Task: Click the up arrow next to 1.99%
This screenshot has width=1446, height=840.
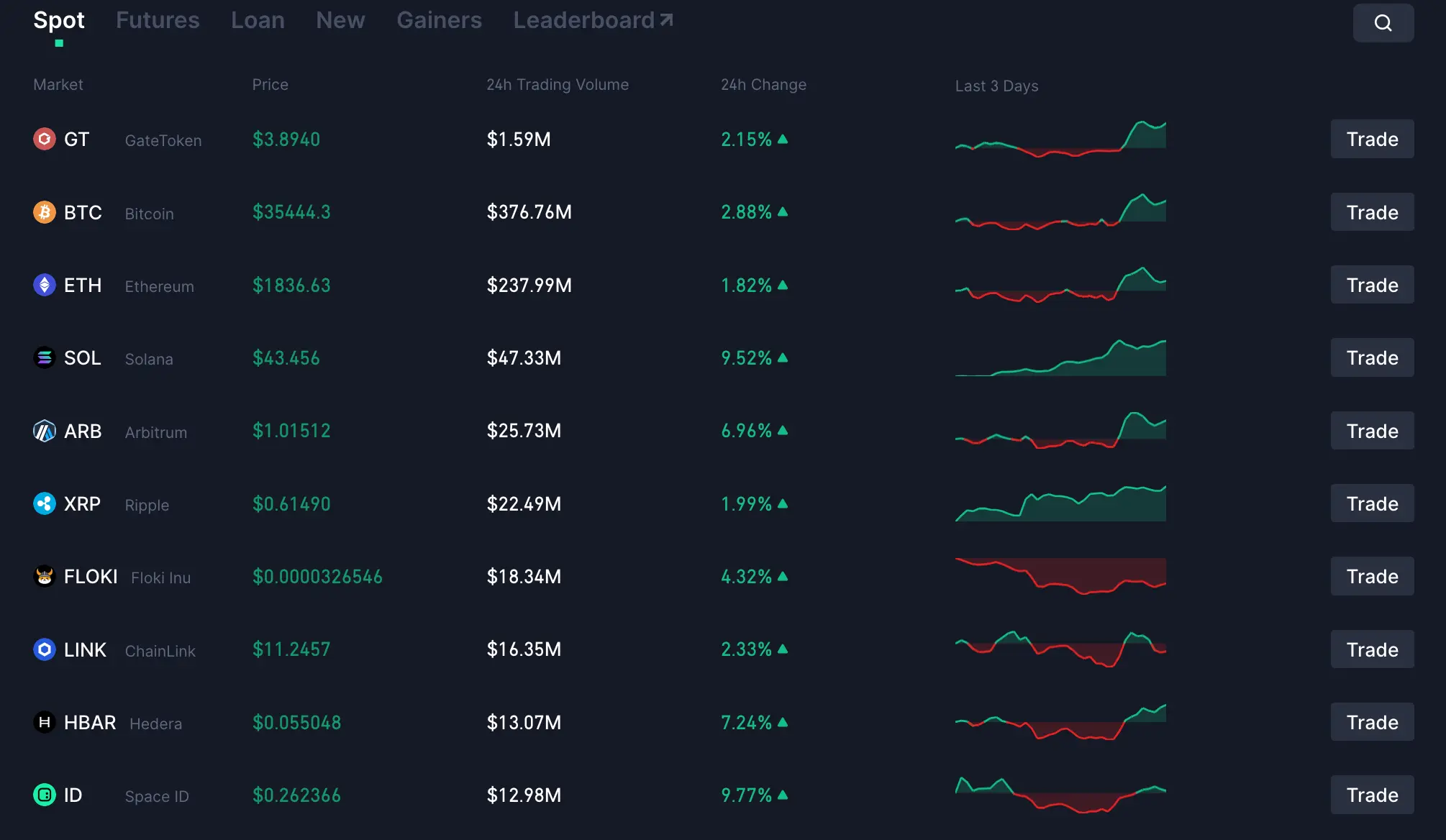Action: coord(783,503)
